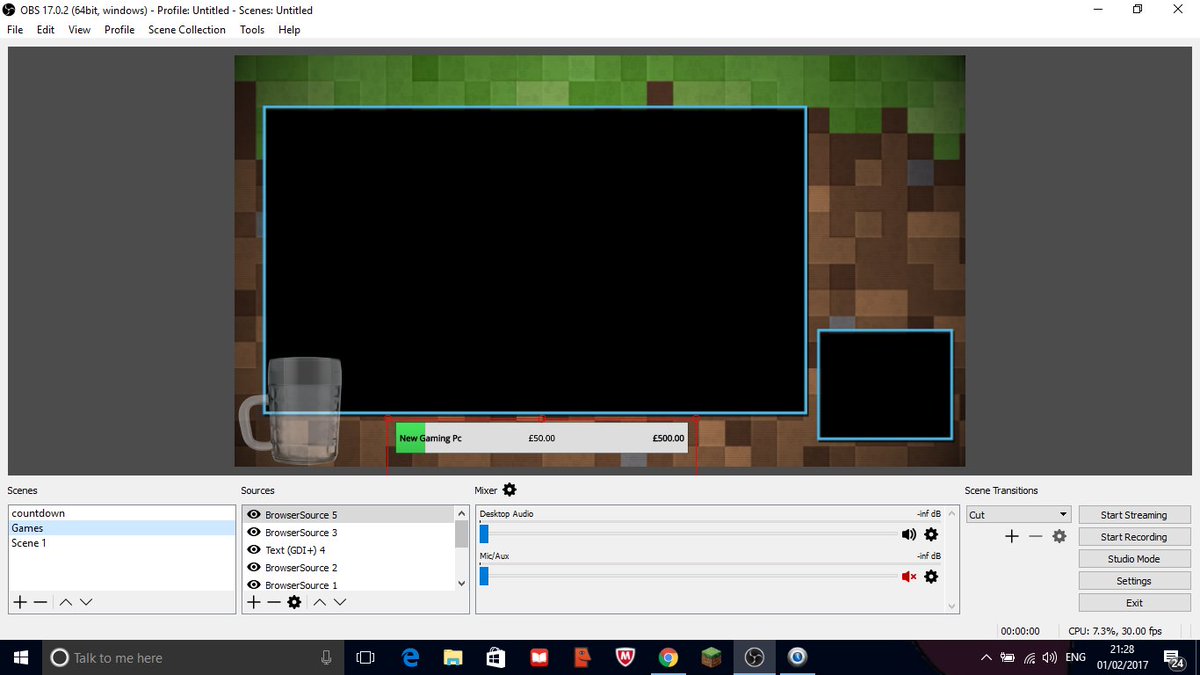Hide BrowserSource 2 with eye icon
The height and width of the screenshot is (675, 1200).
coord(254,567)
